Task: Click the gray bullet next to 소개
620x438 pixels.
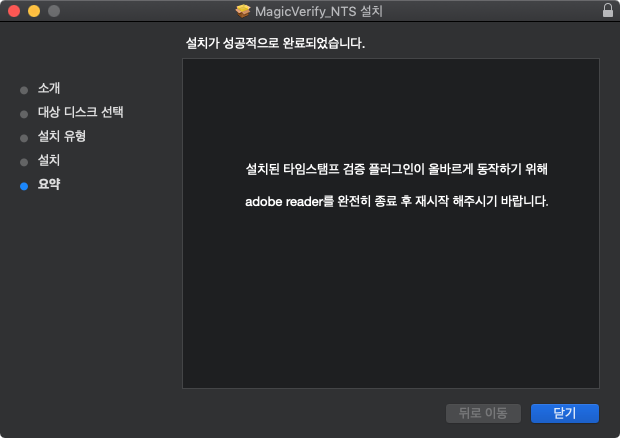Action: point(24,90)
